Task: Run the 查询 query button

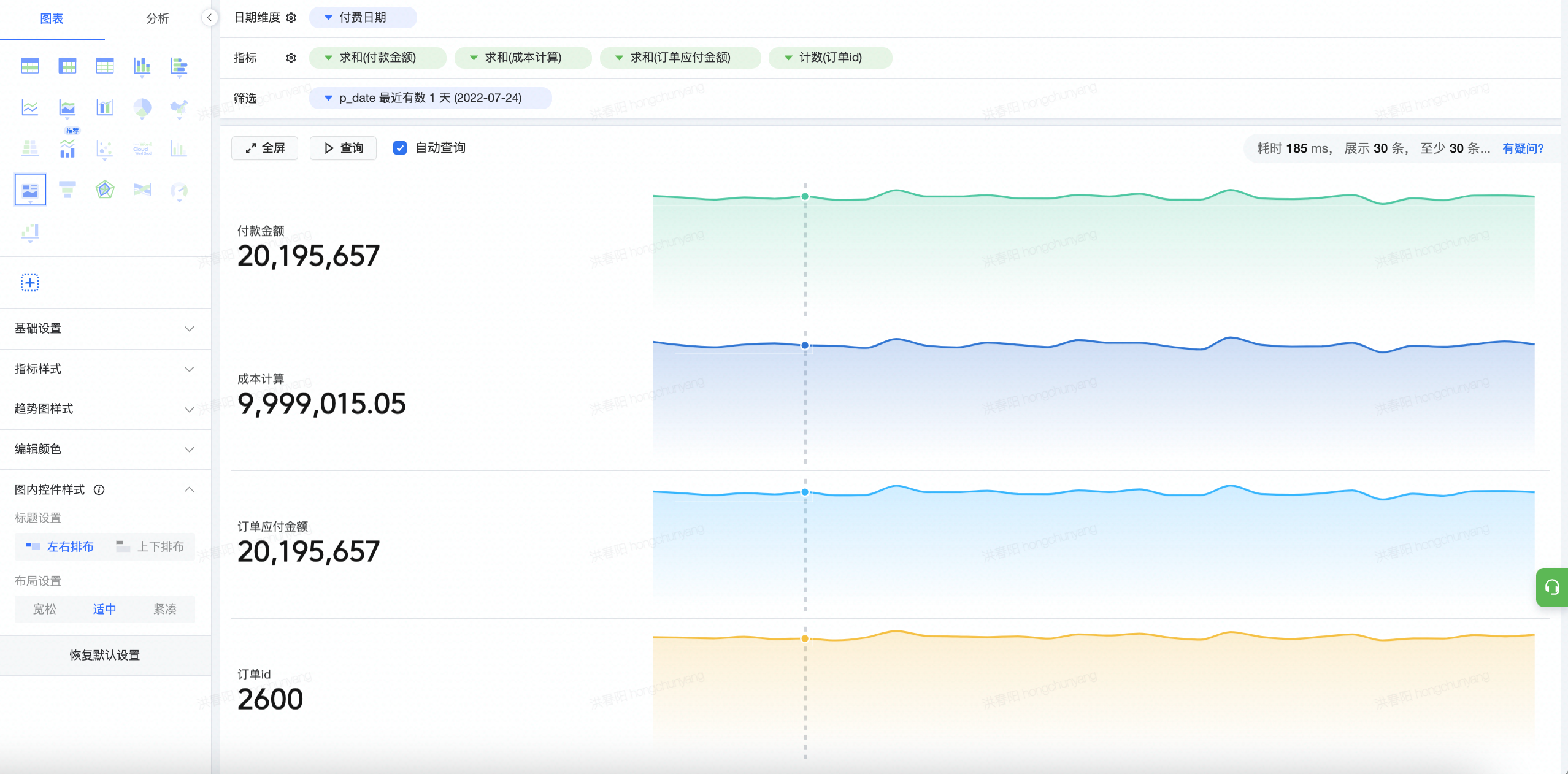Action: pyautogui.click(x=343, y=148)
